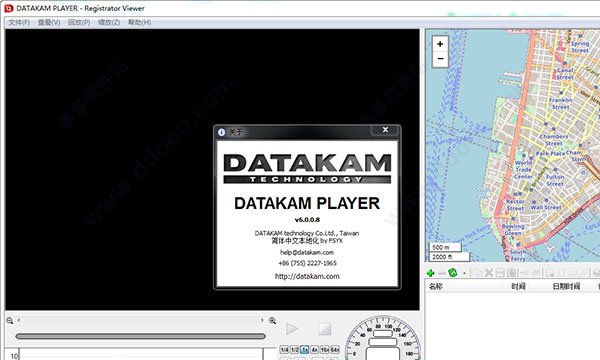Sort file list by 日期时间 column

click(x=566, y=286)
